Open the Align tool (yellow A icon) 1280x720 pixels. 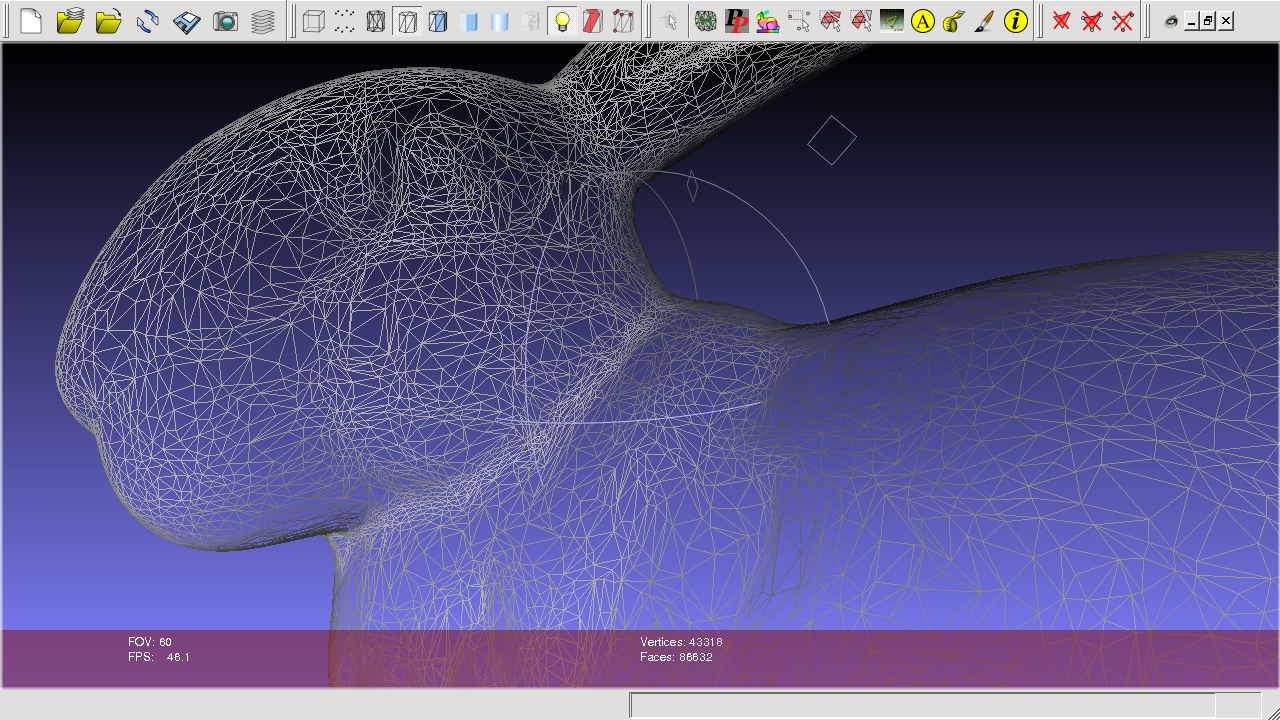point(923,21)
